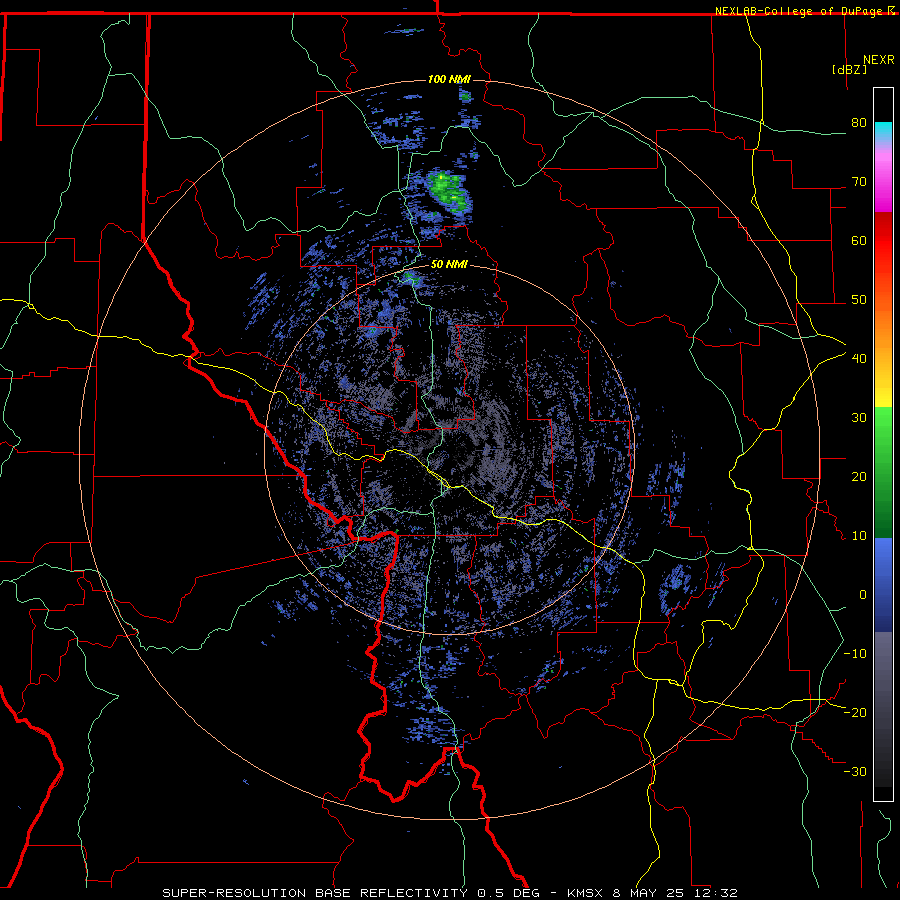Image resolution: width=900 pixels, height=900 pixels.
Task: Click the 50 NMI range ring label
Action: click(x=449, y=265)
